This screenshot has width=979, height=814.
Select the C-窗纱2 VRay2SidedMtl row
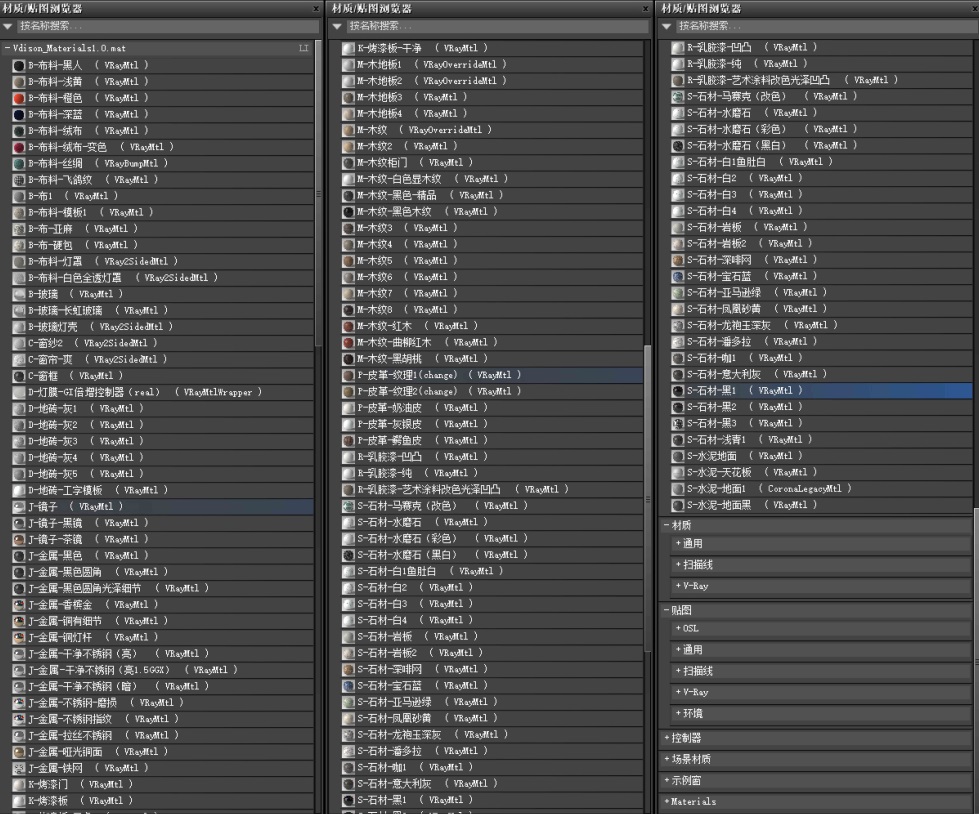(162, 343)
